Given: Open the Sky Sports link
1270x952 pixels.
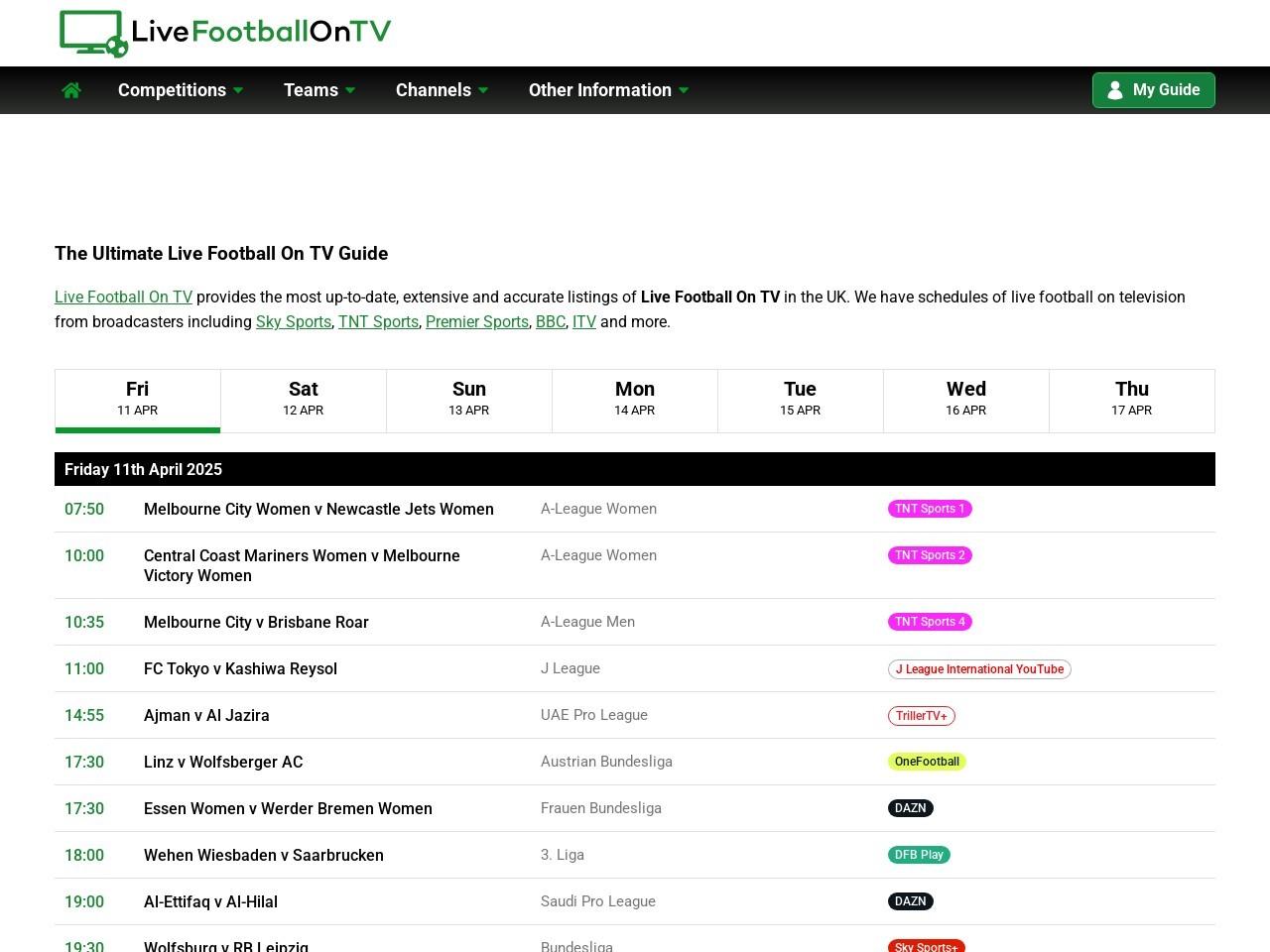Looking at the screenshot, I should click(294, 321).
